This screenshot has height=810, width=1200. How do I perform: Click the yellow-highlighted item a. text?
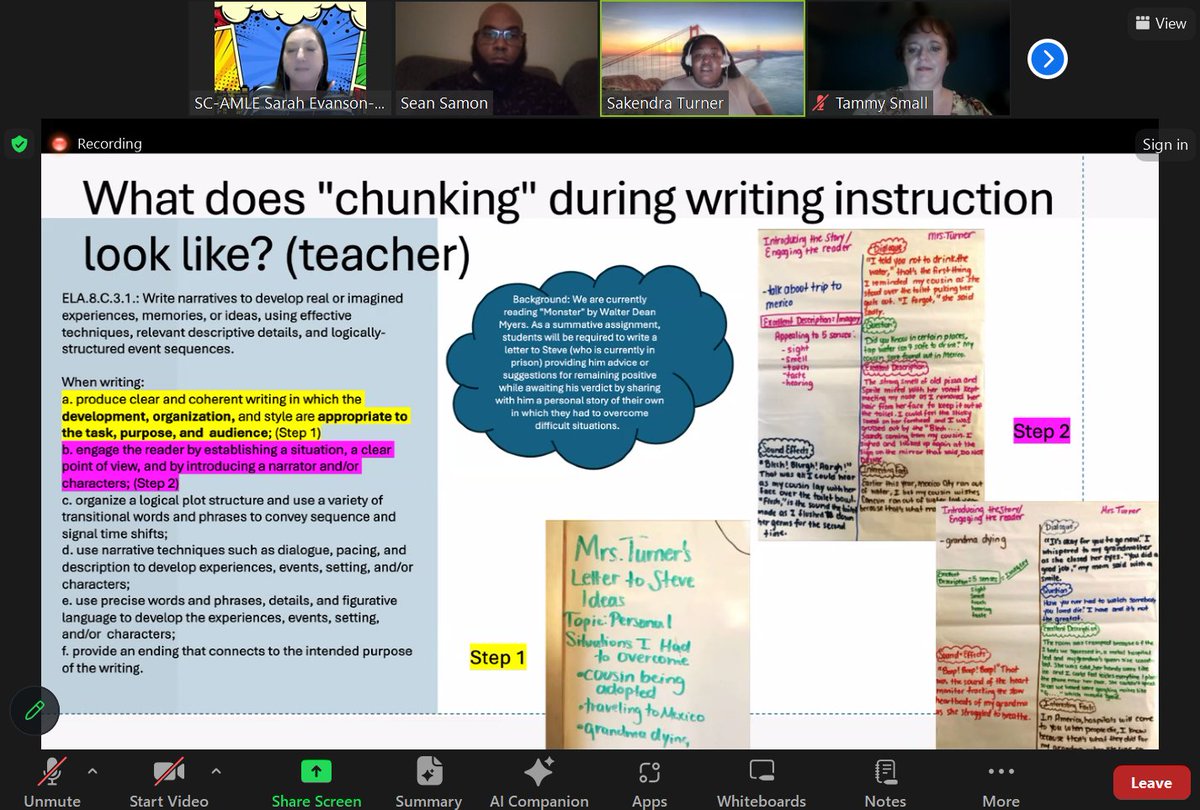235,416
